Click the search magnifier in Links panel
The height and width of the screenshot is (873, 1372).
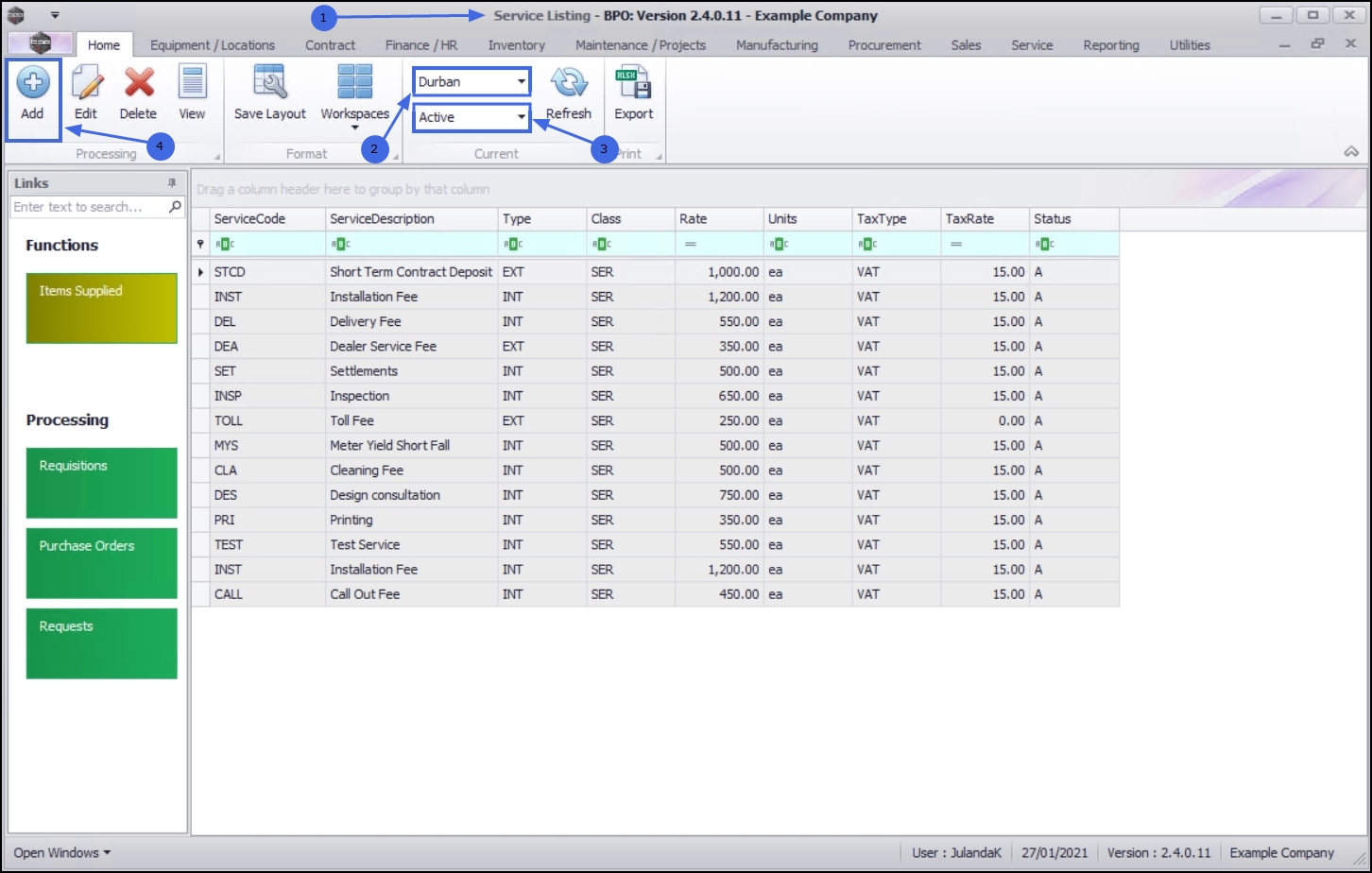point(175,207)
